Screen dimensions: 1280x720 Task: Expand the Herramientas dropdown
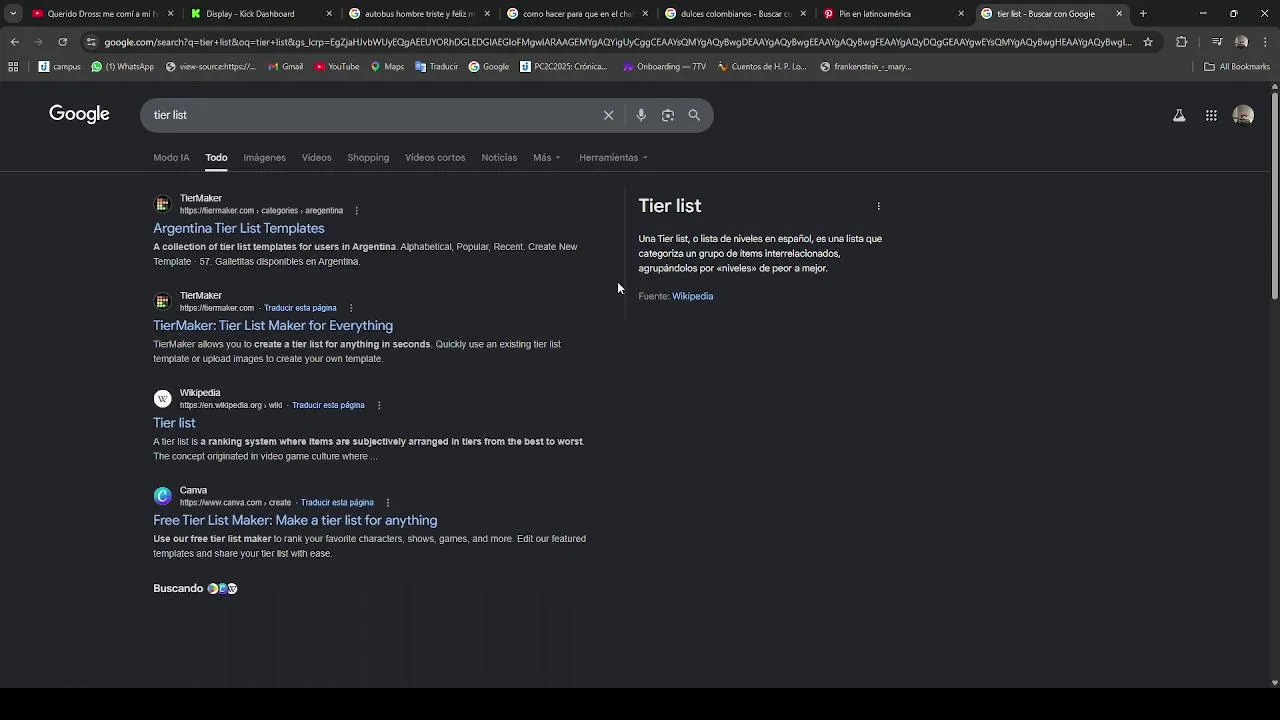click(613, 158)
